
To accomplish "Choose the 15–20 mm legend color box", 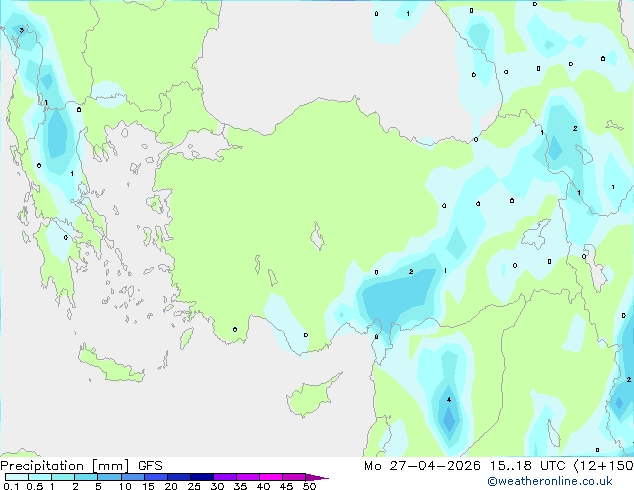I will 155,477.
